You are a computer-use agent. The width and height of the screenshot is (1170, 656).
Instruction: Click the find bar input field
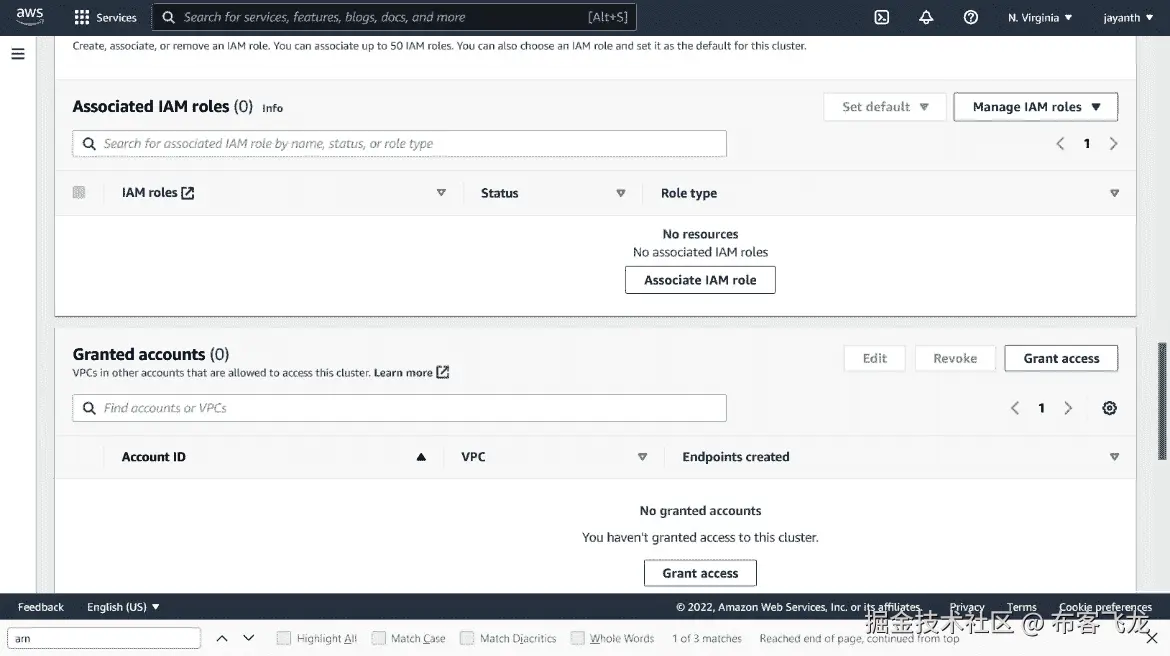[104, 637]
